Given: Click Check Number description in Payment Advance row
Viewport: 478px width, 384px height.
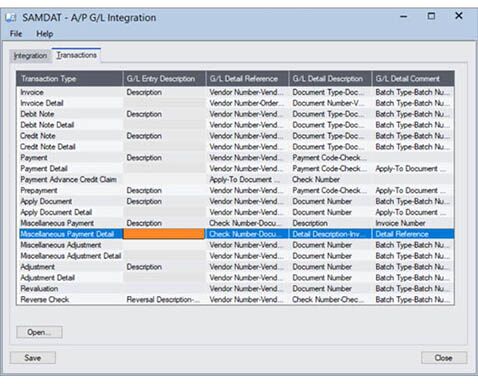Looking at the screenshot, I should point(330,180).
